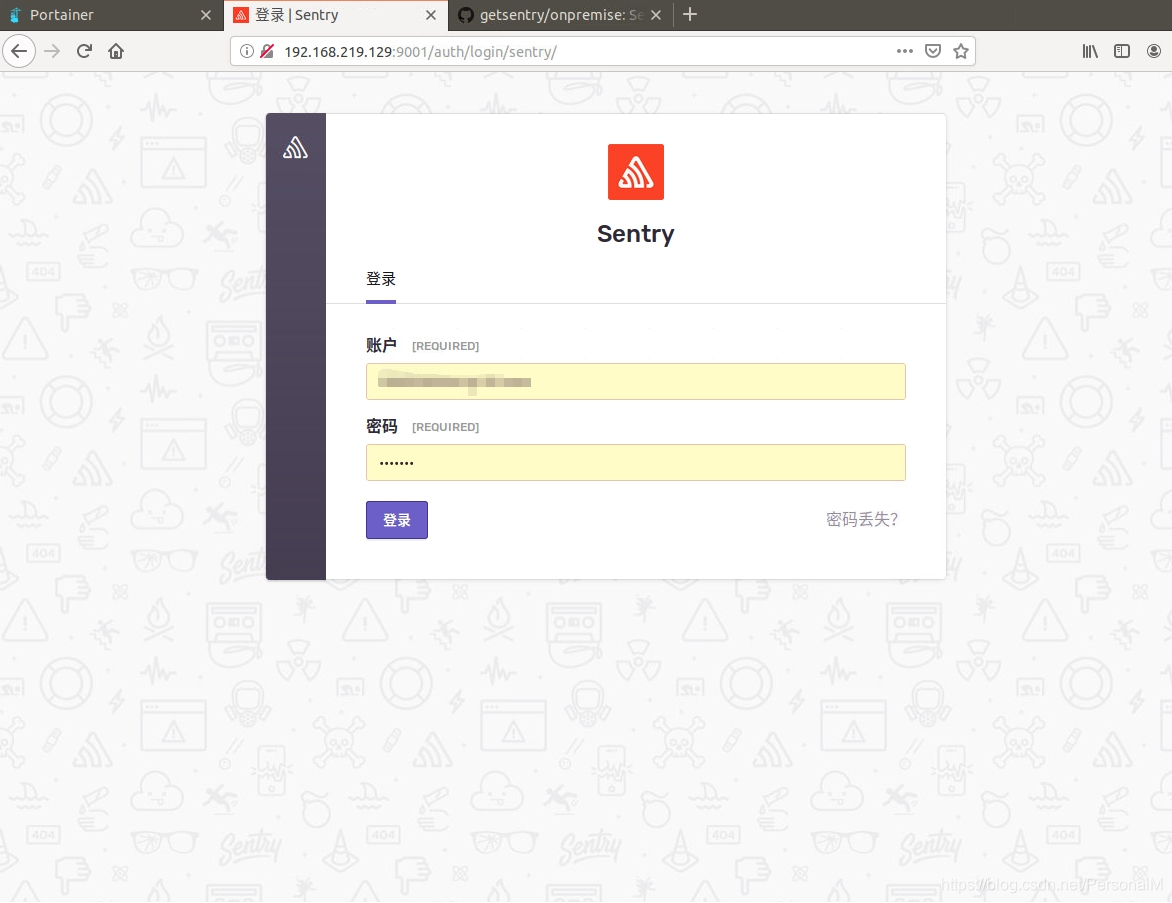Click the purple 登录 button
1172x903 pixels.
[397, 520]
